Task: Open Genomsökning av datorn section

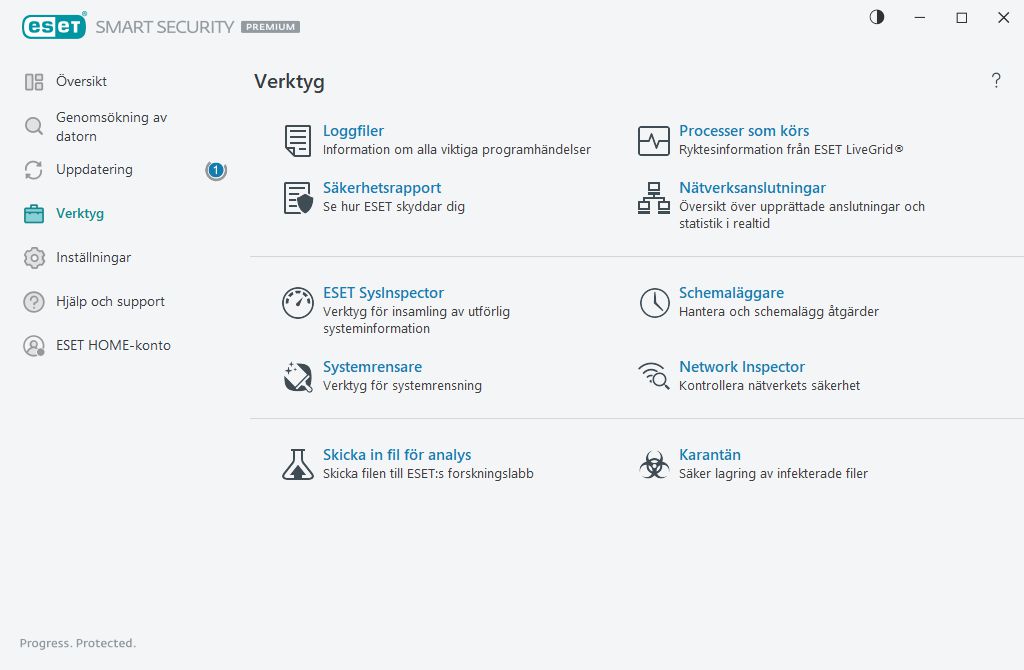Action: pos(111,126)
